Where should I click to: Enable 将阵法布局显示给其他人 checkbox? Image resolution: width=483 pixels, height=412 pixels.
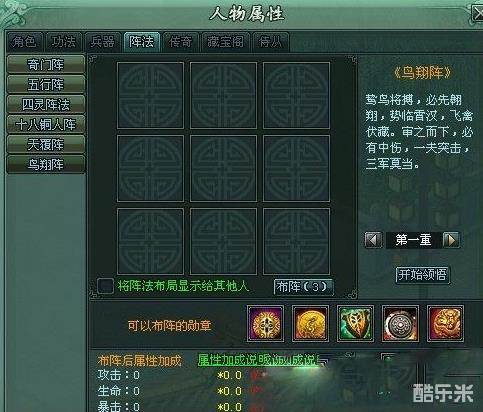click(x=105, y=286)
